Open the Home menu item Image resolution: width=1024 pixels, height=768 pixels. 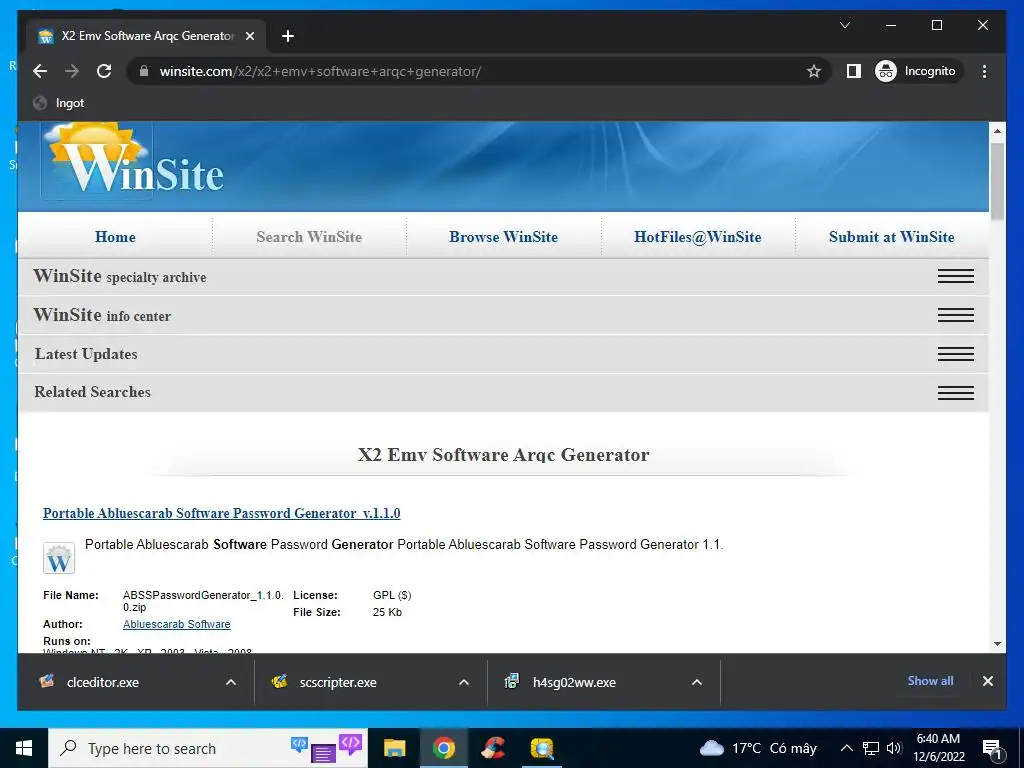pyautogui.click(x=115, y=237)
